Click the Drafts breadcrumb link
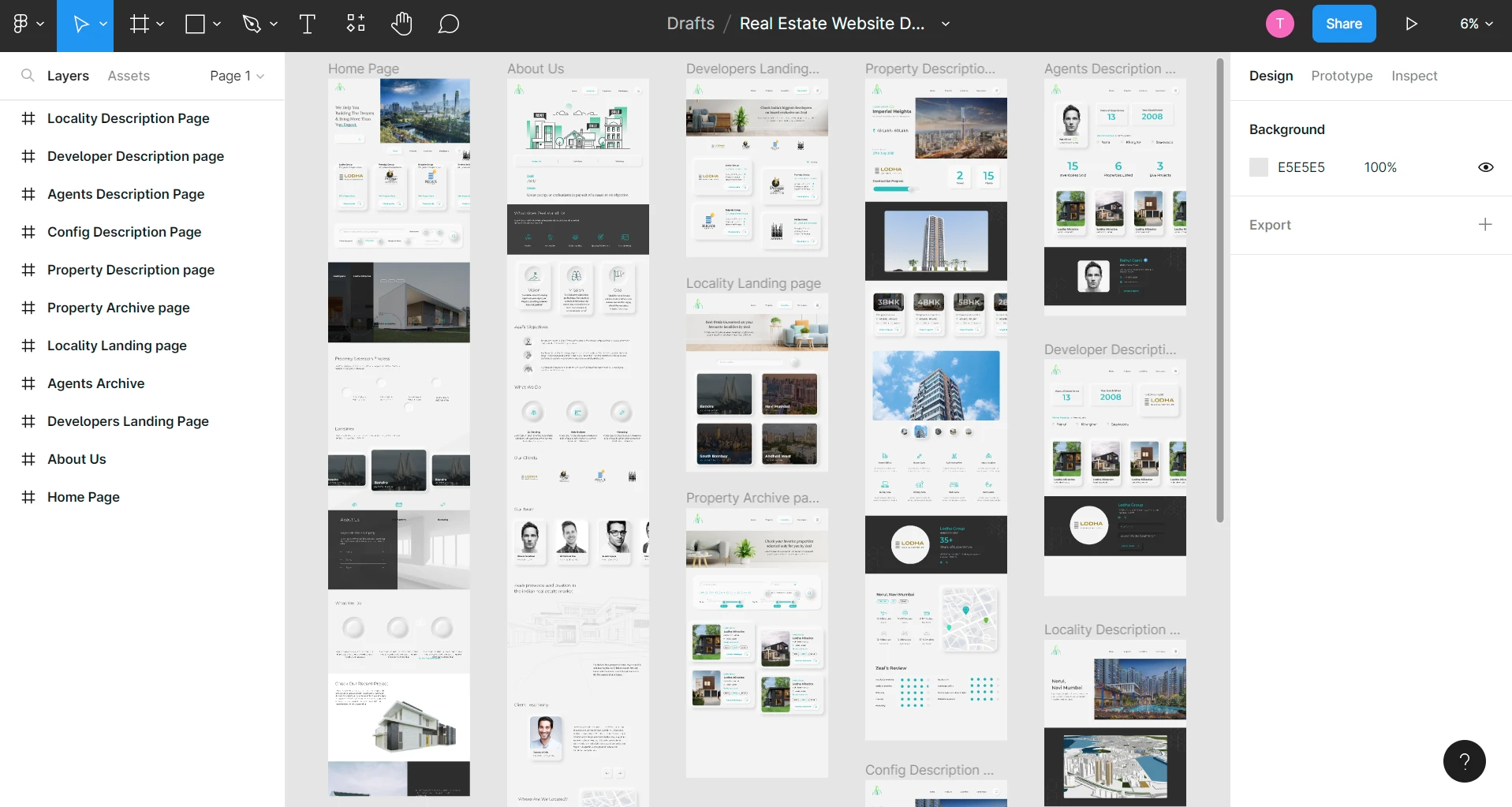The height and width of the screenshot is (807, 1512). (690, 24)
